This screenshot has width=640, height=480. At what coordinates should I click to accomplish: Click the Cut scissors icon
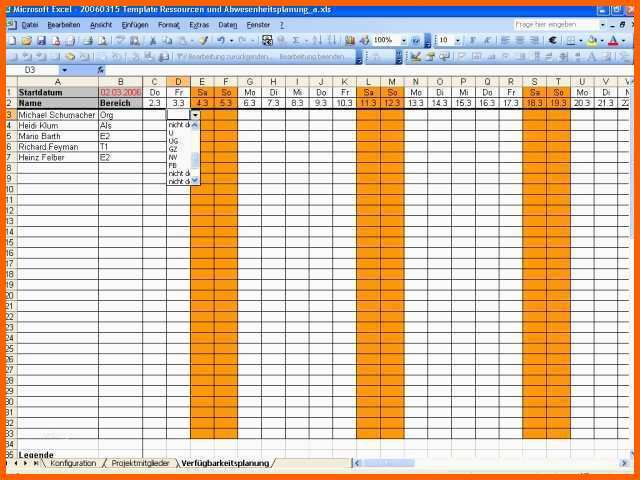(153, 40)
